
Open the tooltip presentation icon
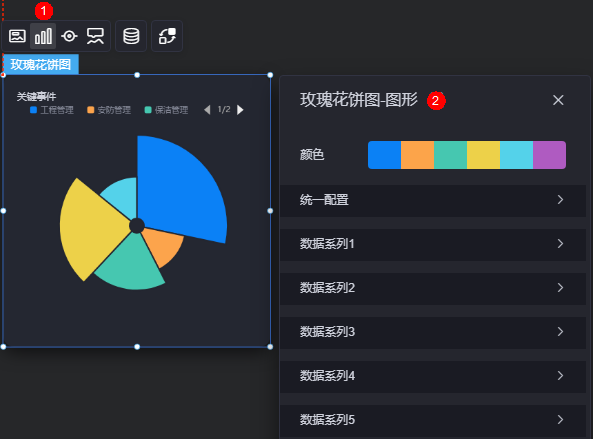[x=95, y=36]
